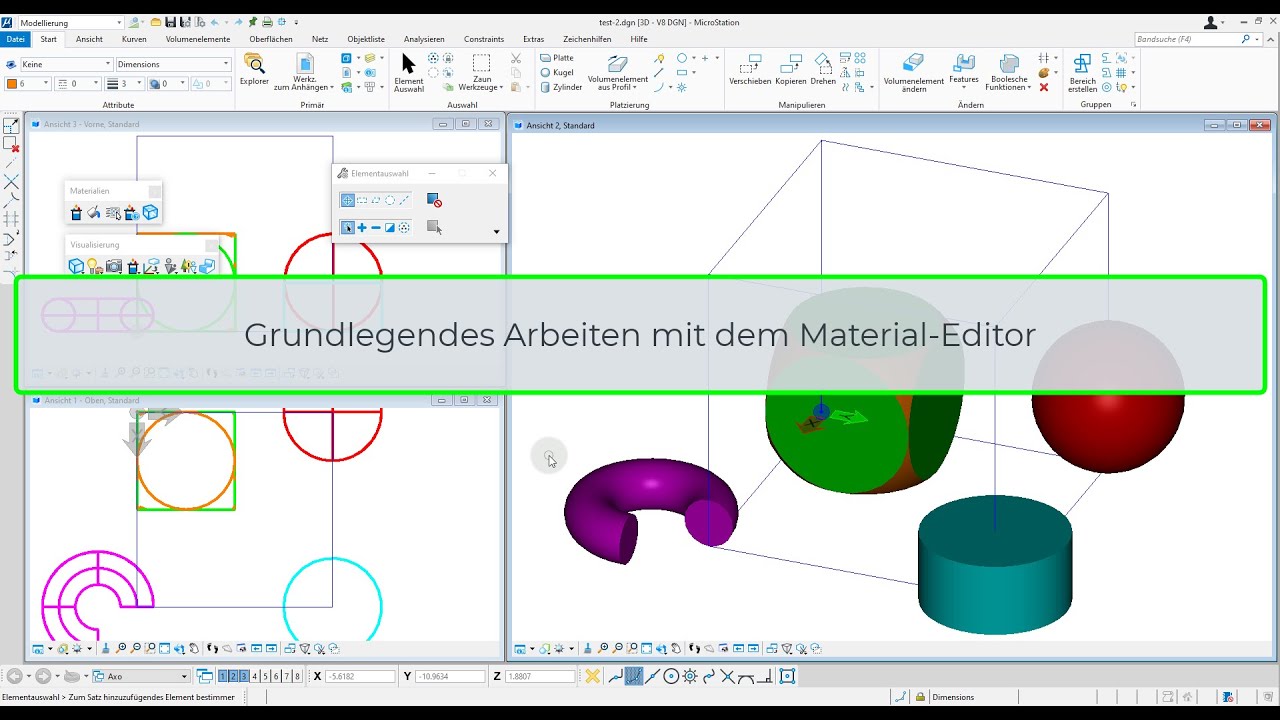Switch to the Ansicht ribbon tab

click(x=89, y=39)
